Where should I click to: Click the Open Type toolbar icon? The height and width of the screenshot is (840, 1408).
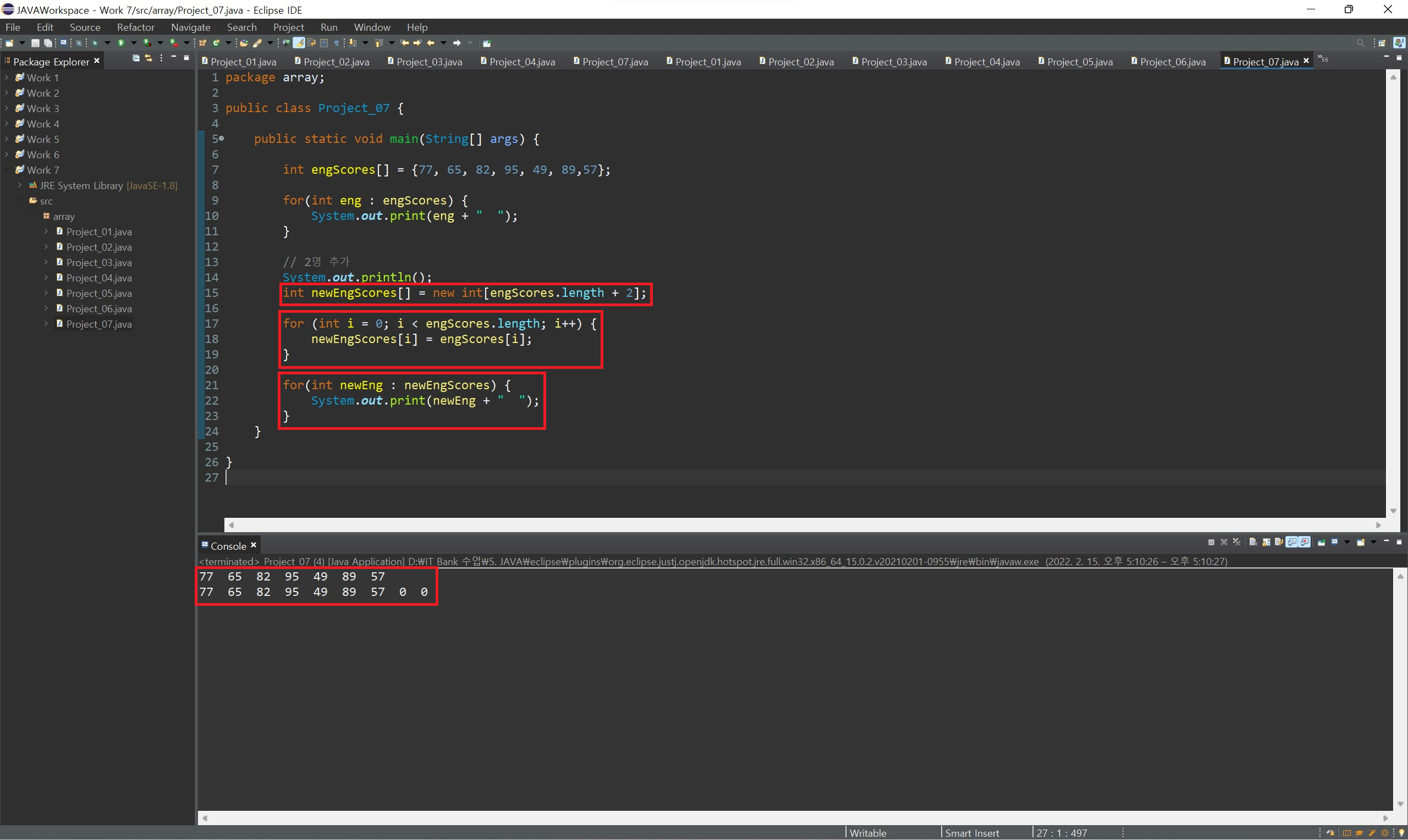244,43
